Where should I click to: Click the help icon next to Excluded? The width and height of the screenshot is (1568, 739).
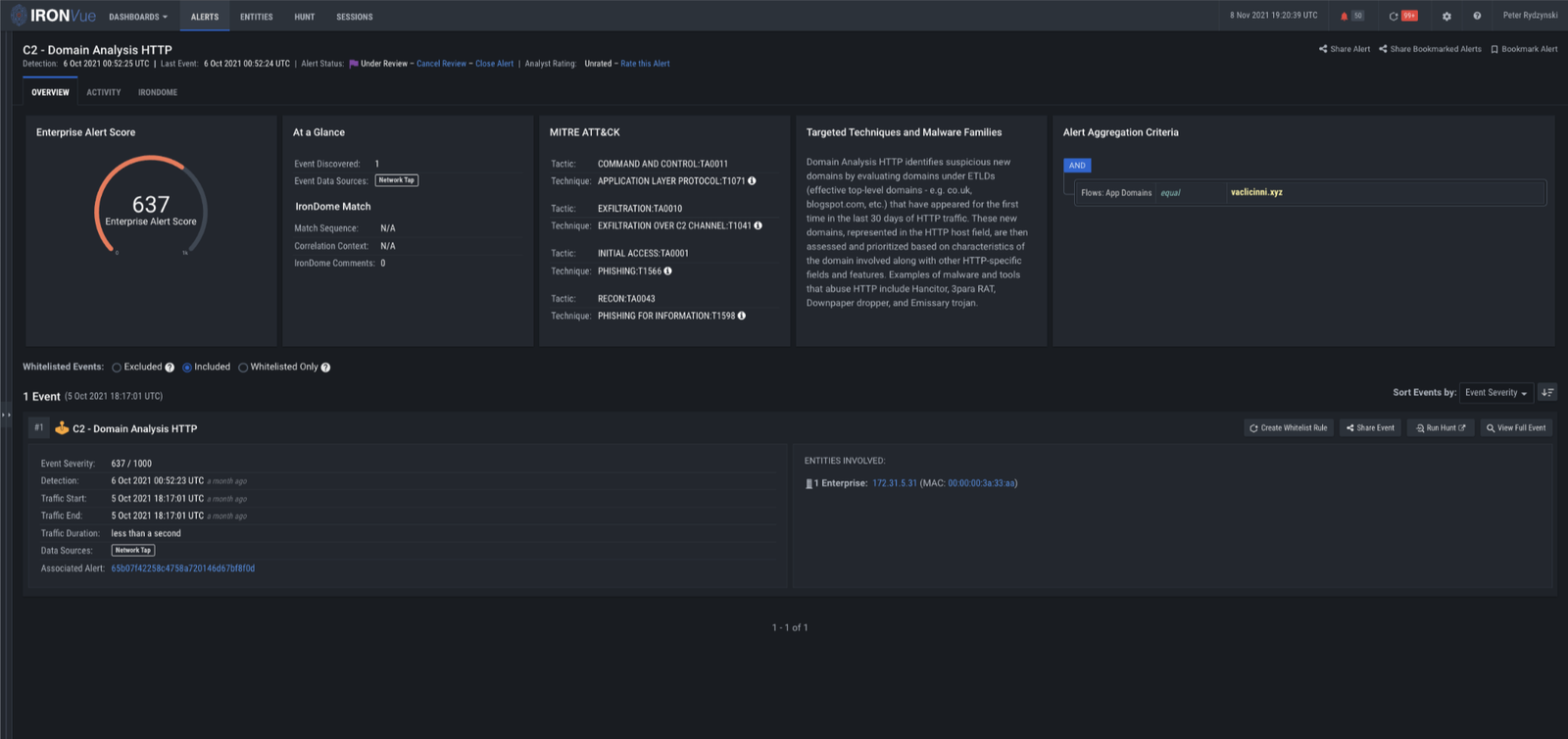(x=170, y=368)
